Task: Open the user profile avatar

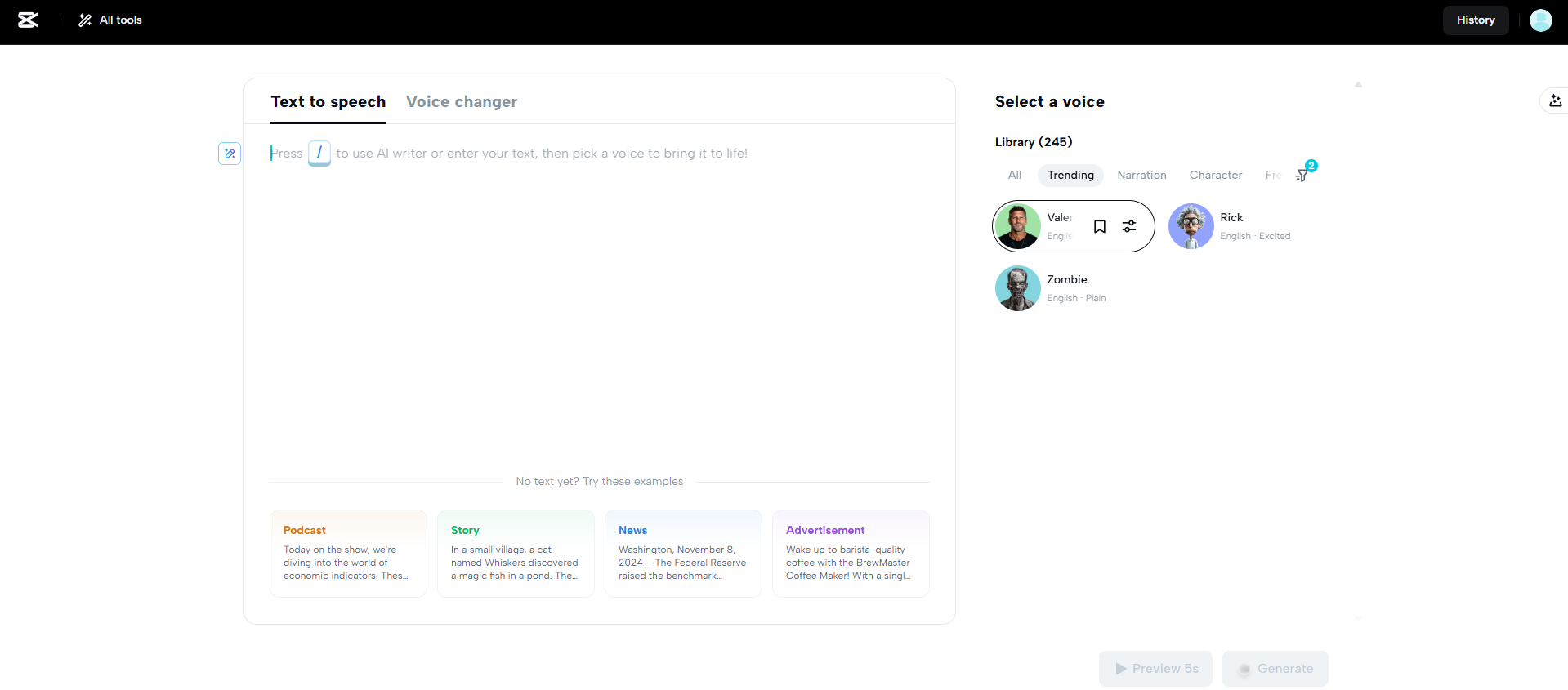Action: (1540, 20)
